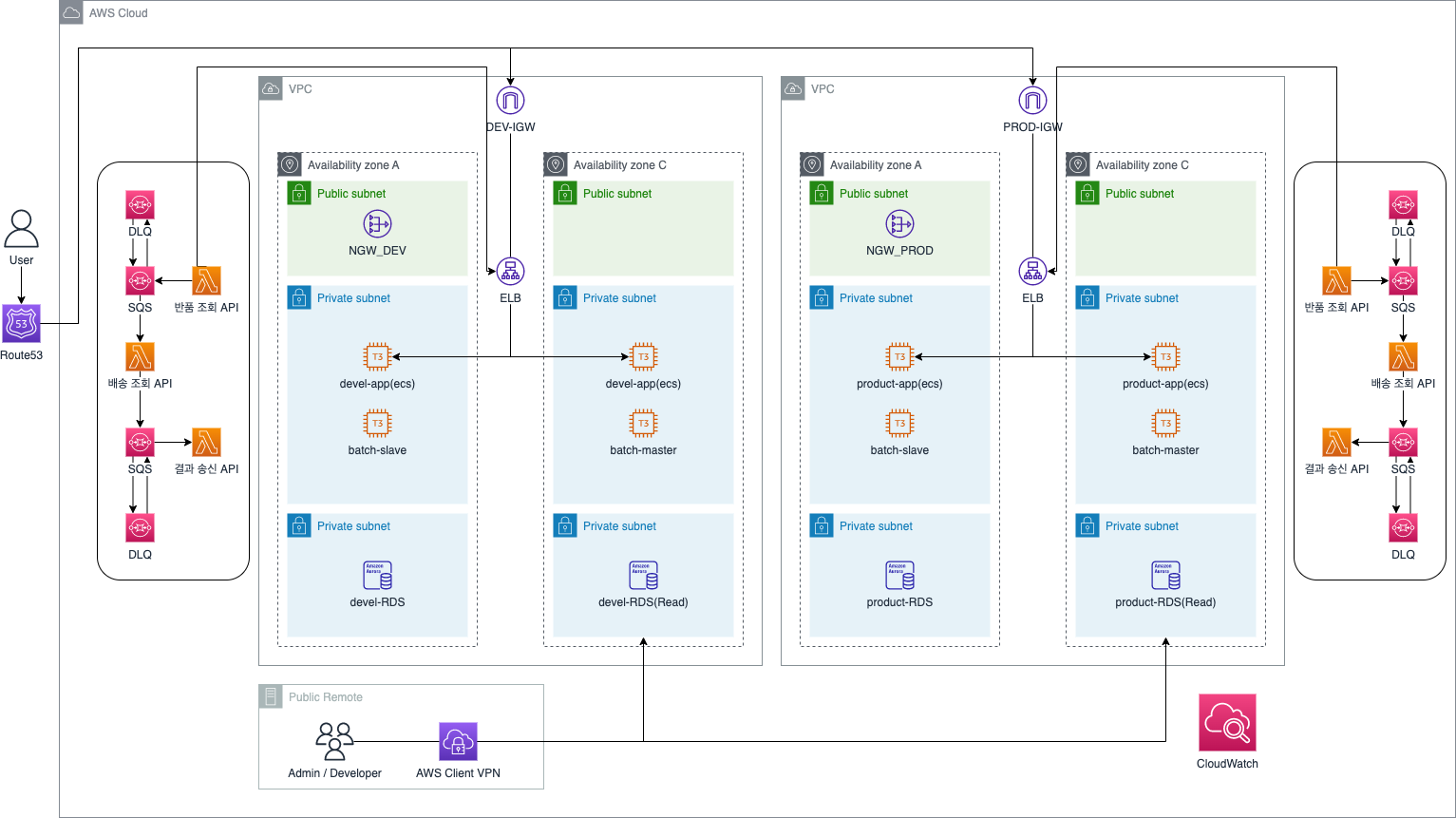Select the PROD-IGW internet gateway icon
The height and width of the screenshot is (818, 1456).
tap(1032, 99)
